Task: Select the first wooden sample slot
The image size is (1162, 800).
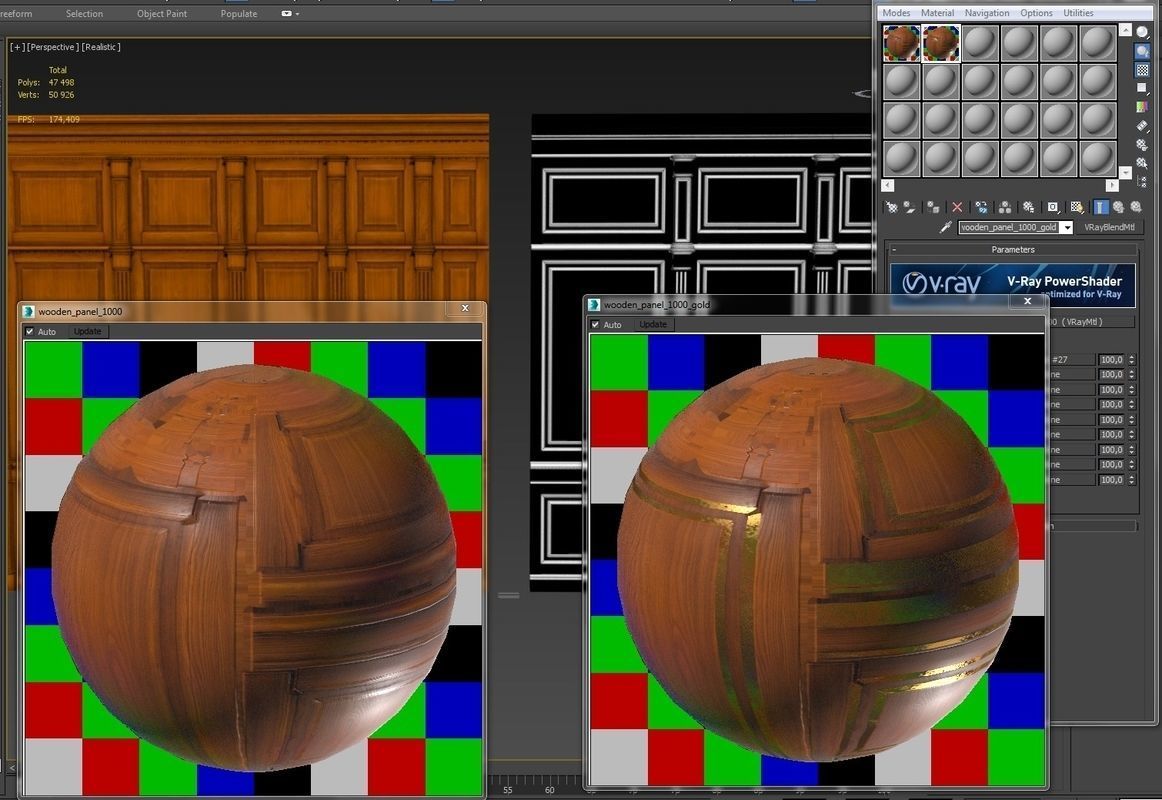Action: pos(902,43)
